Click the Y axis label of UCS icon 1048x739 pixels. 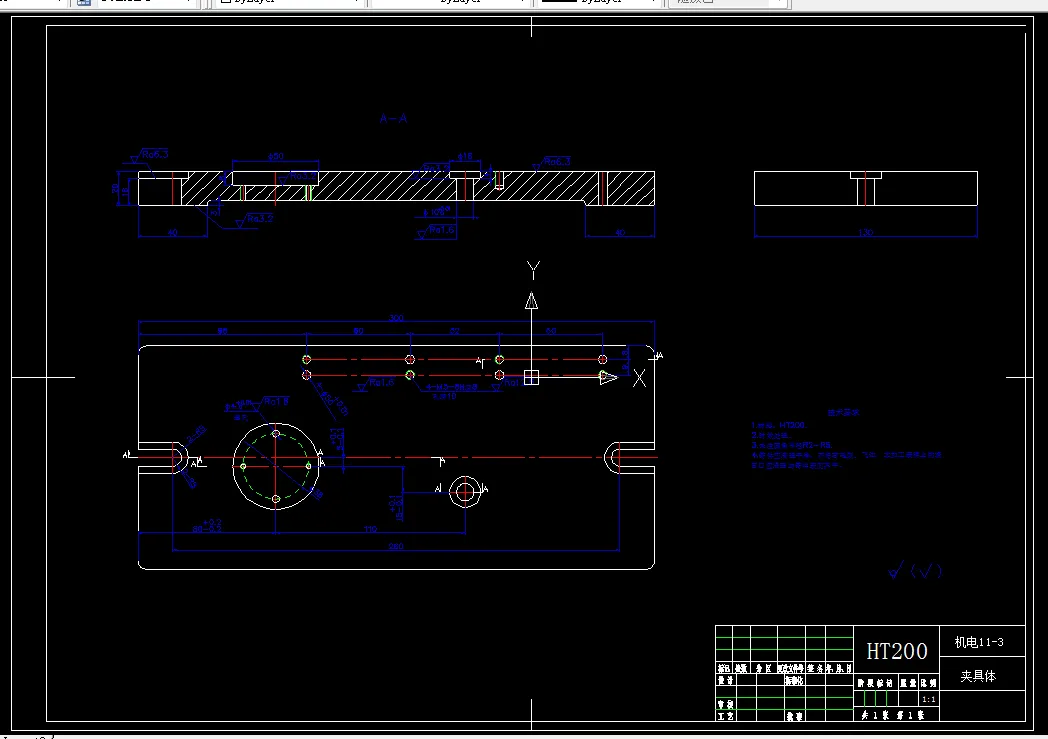pos(533,271)
